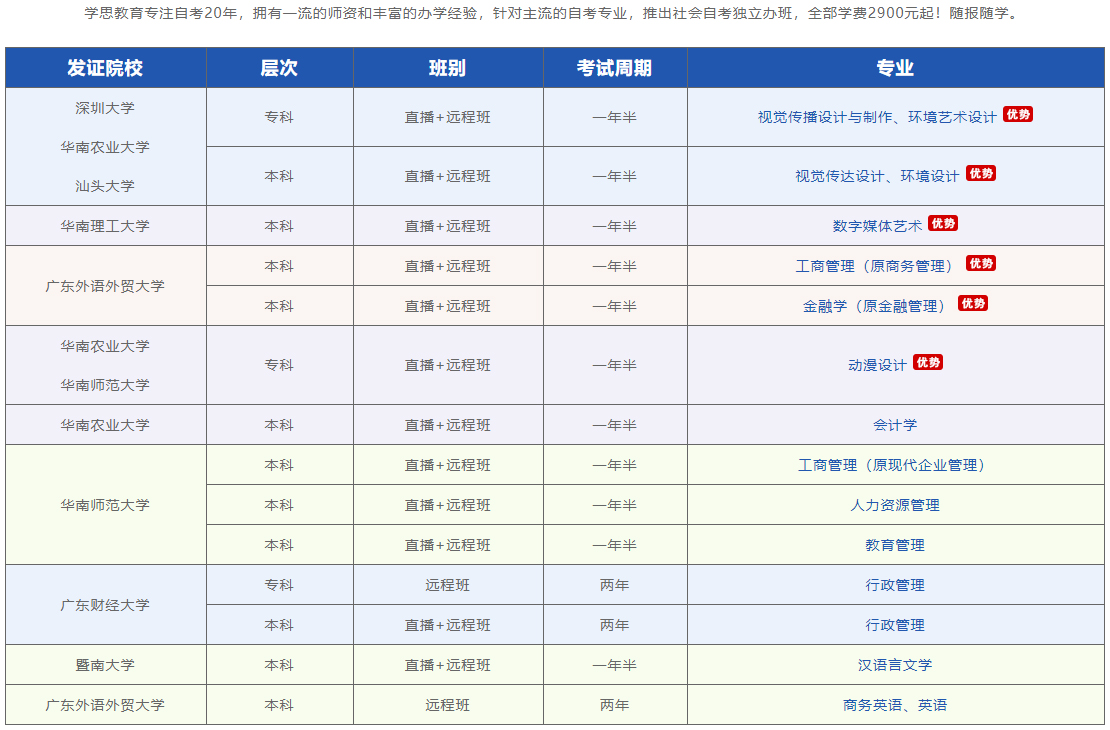Click 远程班 in the 专科 行政管理 row
Image resolution: width=1110 pixels, height=730 pixels.
point(447,586)
